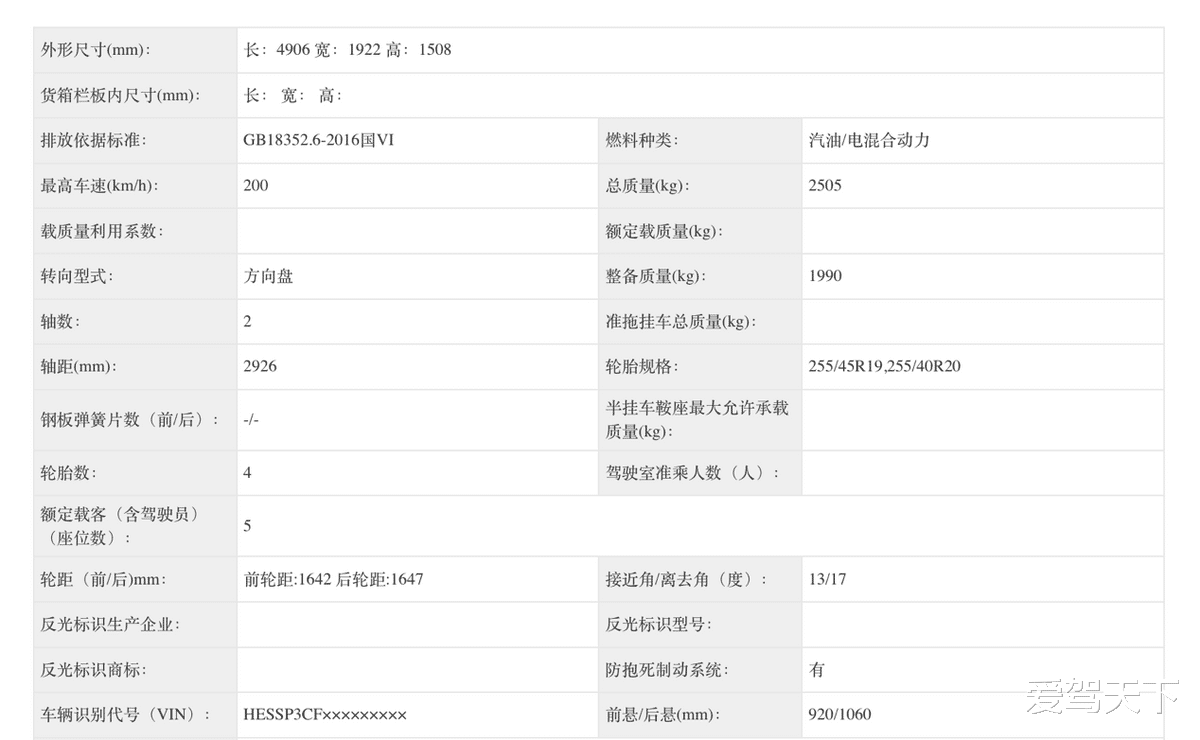The height and width of the screenshot is (740, 1200).
Task: Click the 燃料种类 label
Action: coord(642,141)
